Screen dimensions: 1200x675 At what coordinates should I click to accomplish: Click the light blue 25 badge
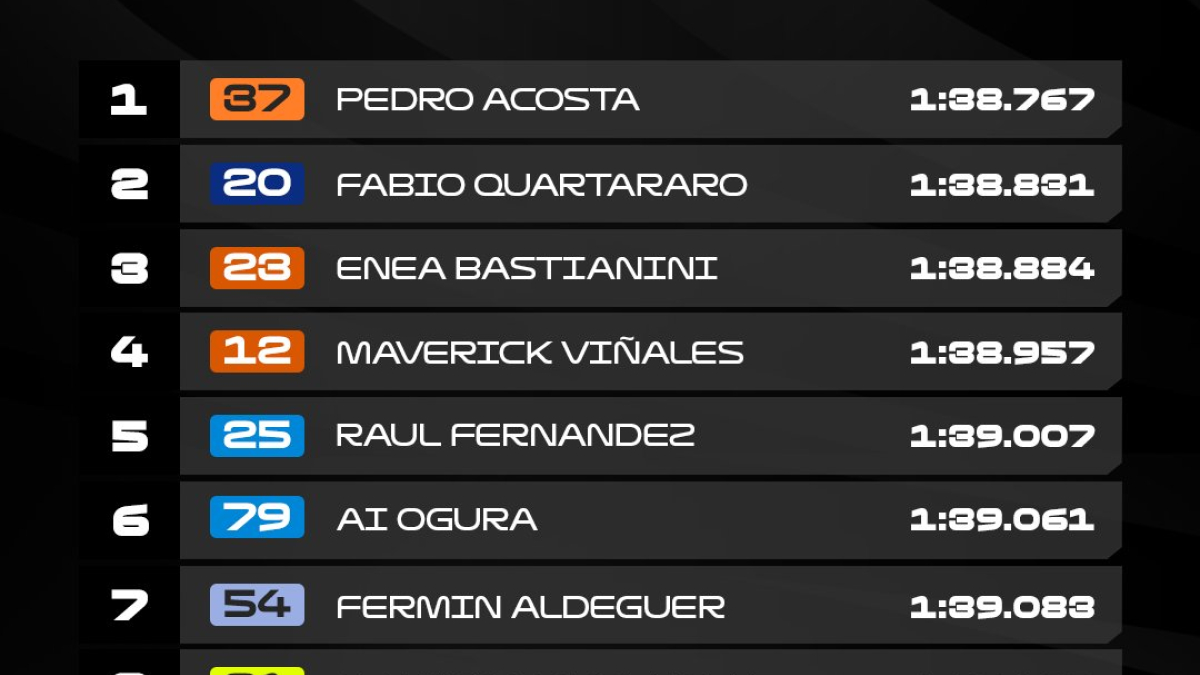(257, 436)
